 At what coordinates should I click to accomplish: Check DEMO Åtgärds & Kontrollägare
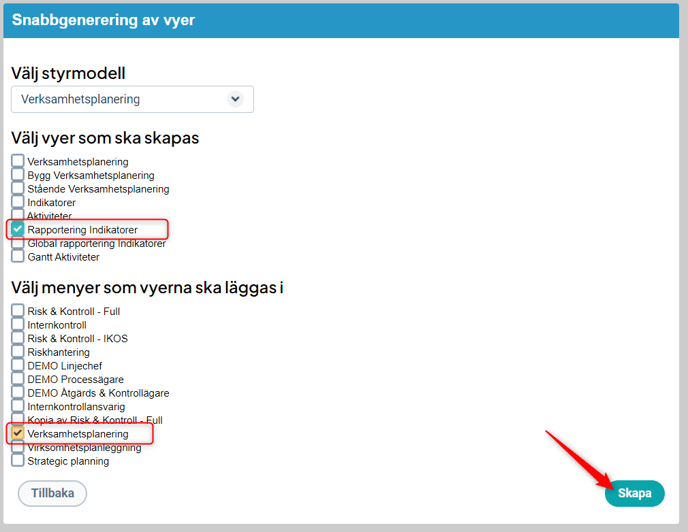18,393
